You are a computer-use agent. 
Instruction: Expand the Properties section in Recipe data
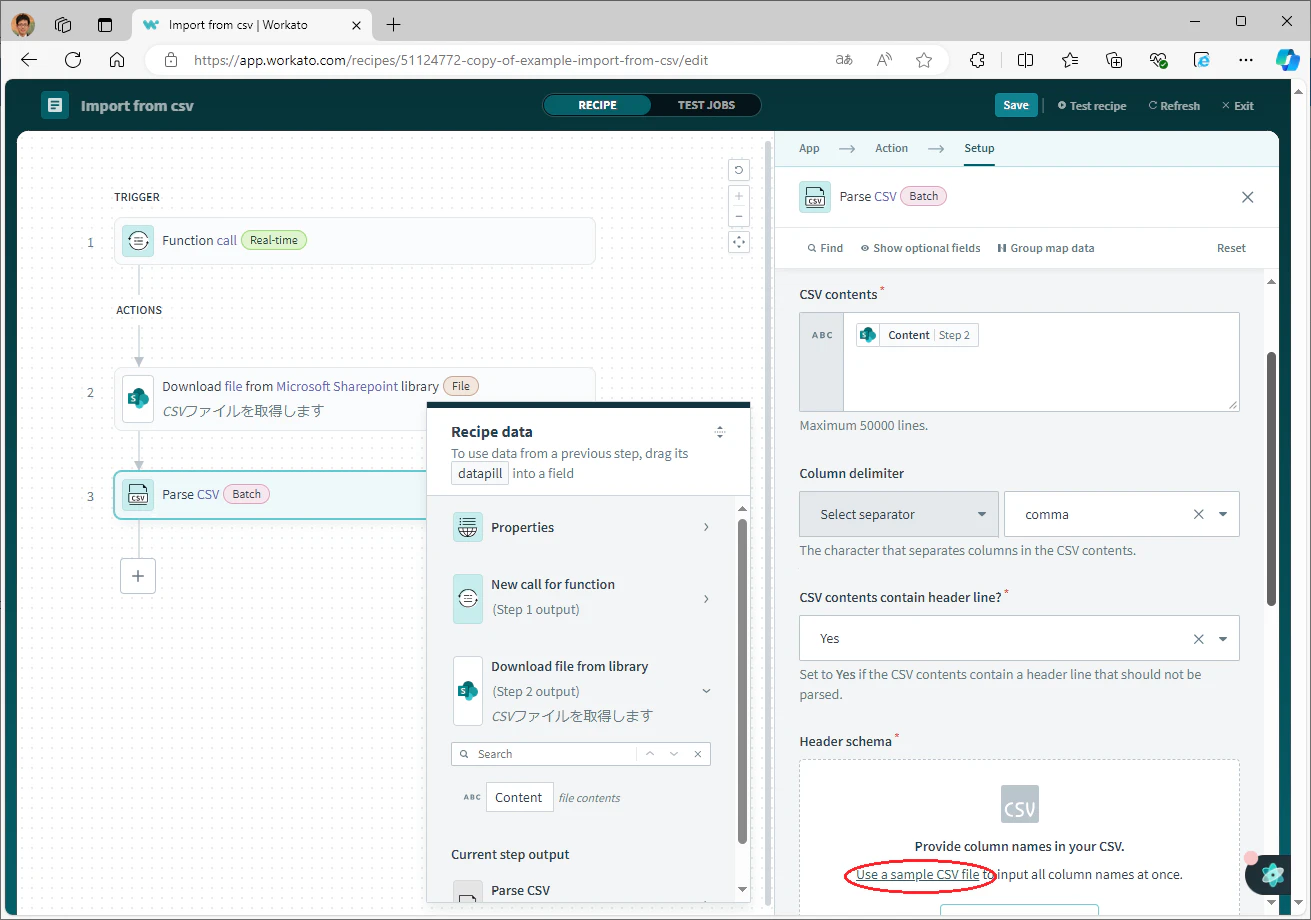click(x=582, y=527)
